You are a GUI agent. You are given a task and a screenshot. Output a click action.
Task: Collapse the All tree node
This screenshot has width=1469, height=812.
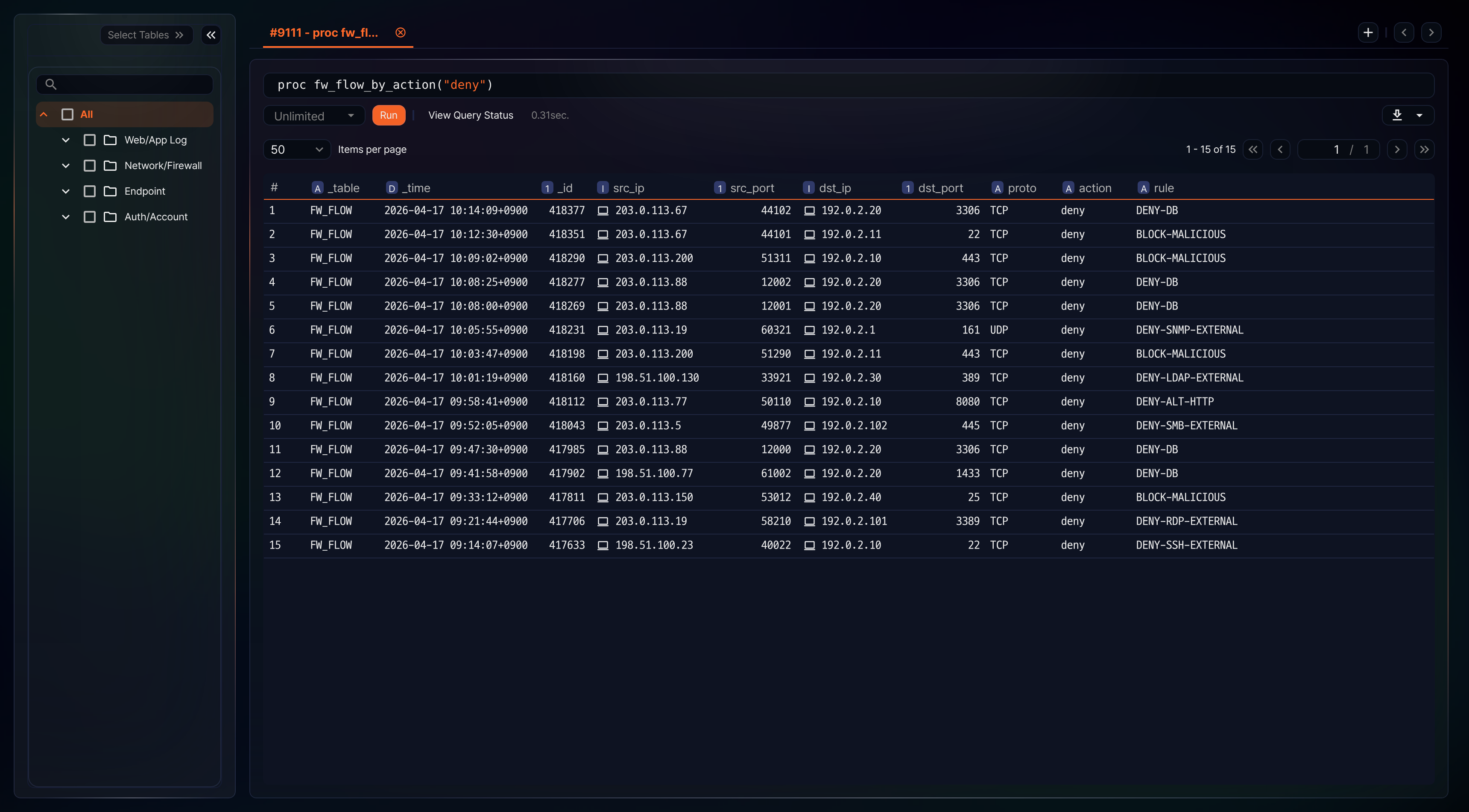[44, 114]
